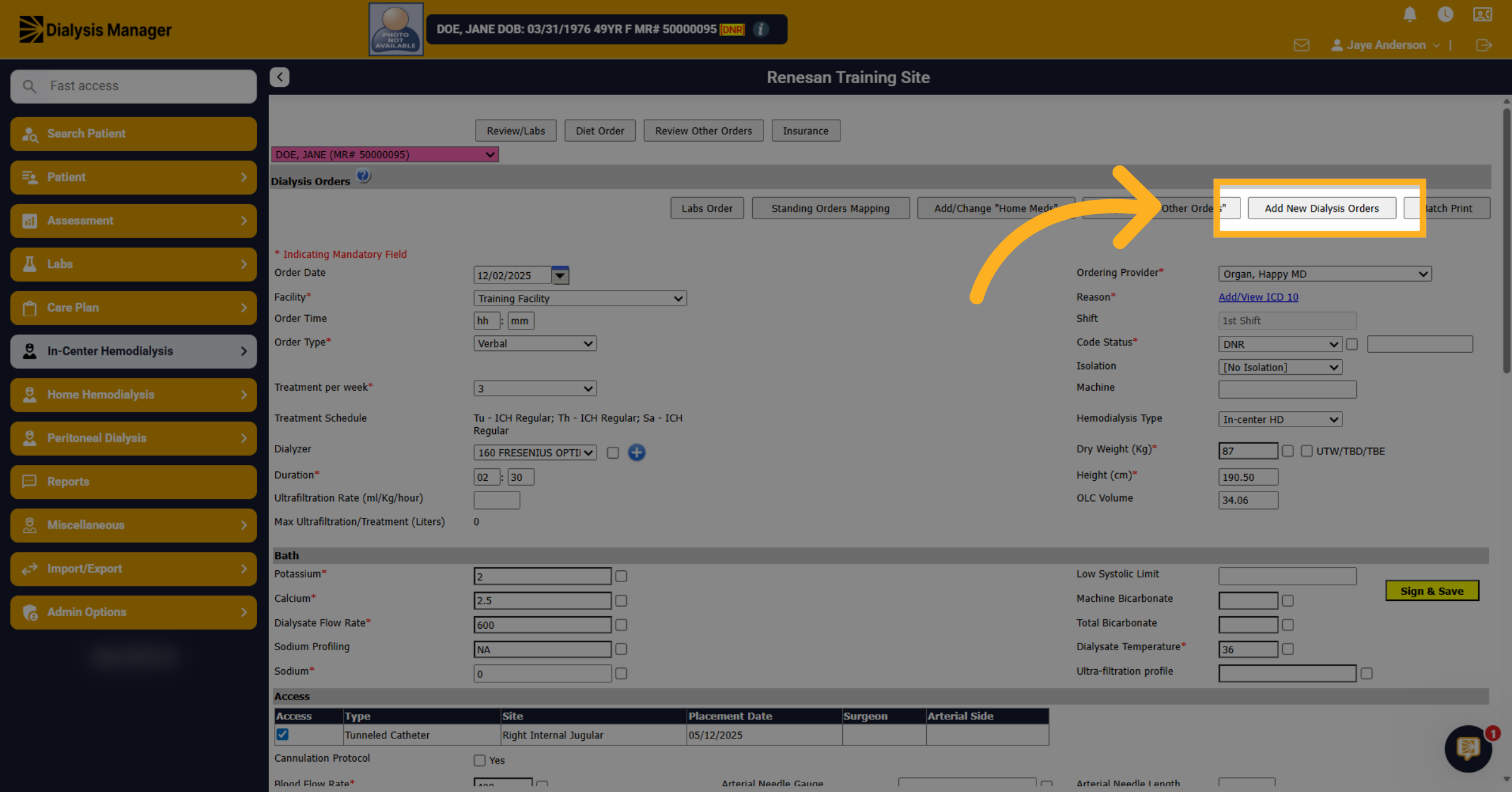Open the Isolation dropdown
Image resolution: width=1512 pixels, height=792 pixels.
pos(1280,367)
